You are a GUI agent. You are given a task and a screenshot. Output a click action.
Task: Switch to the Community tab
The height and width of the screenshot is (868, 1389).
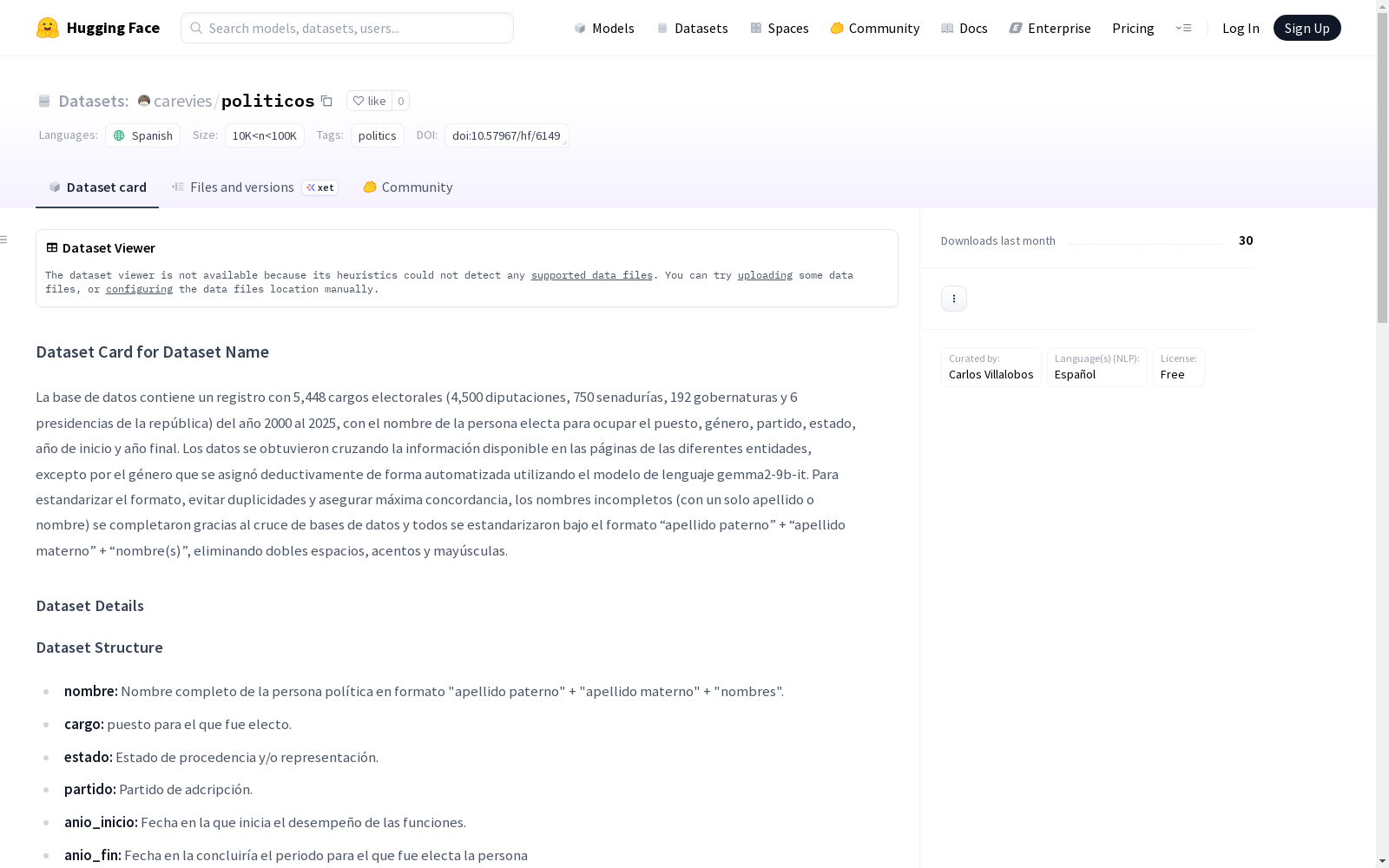[x=407, y=187]
